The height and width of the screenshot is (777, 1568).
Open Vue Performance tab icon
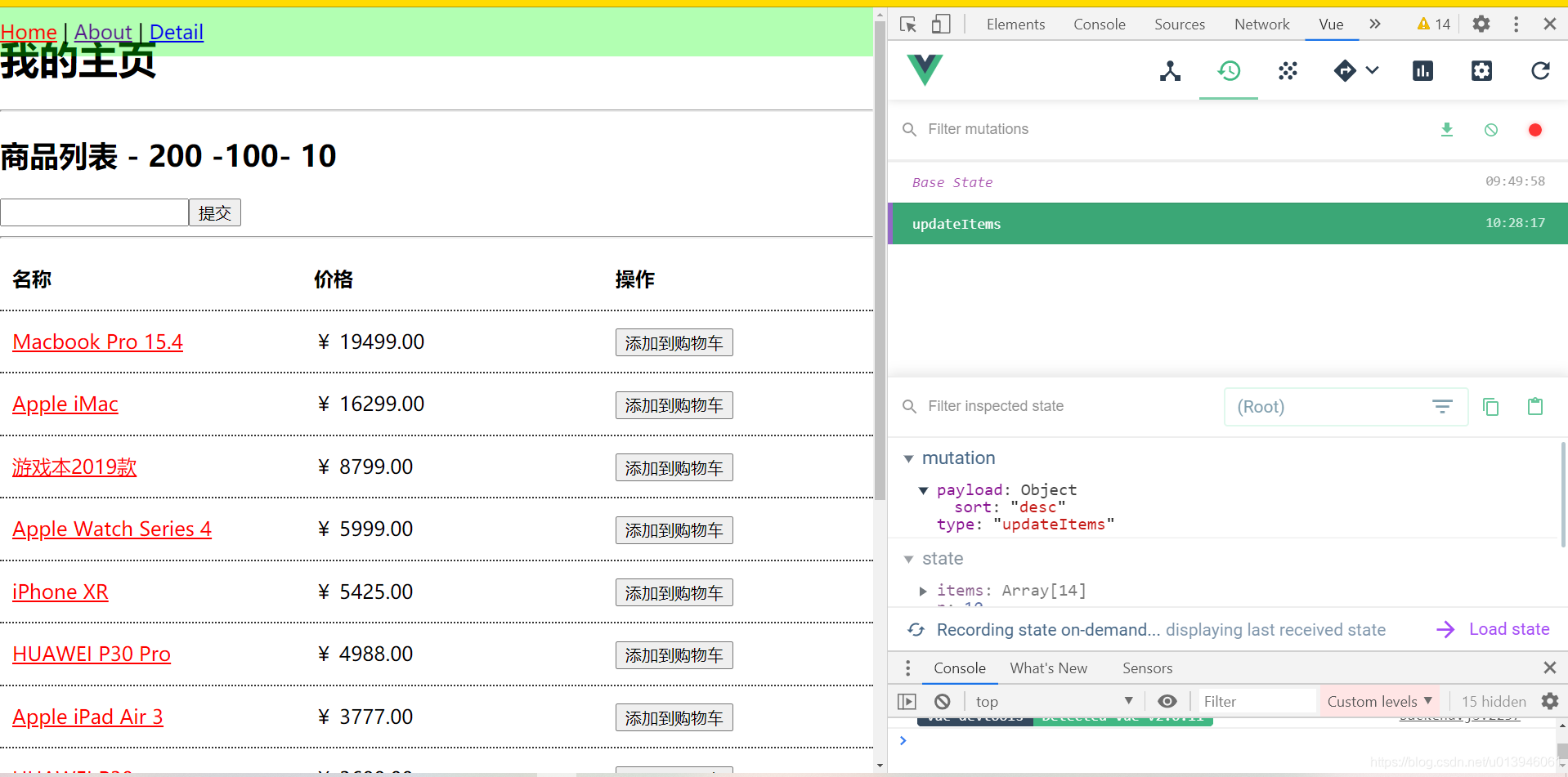coord(1422,71)
